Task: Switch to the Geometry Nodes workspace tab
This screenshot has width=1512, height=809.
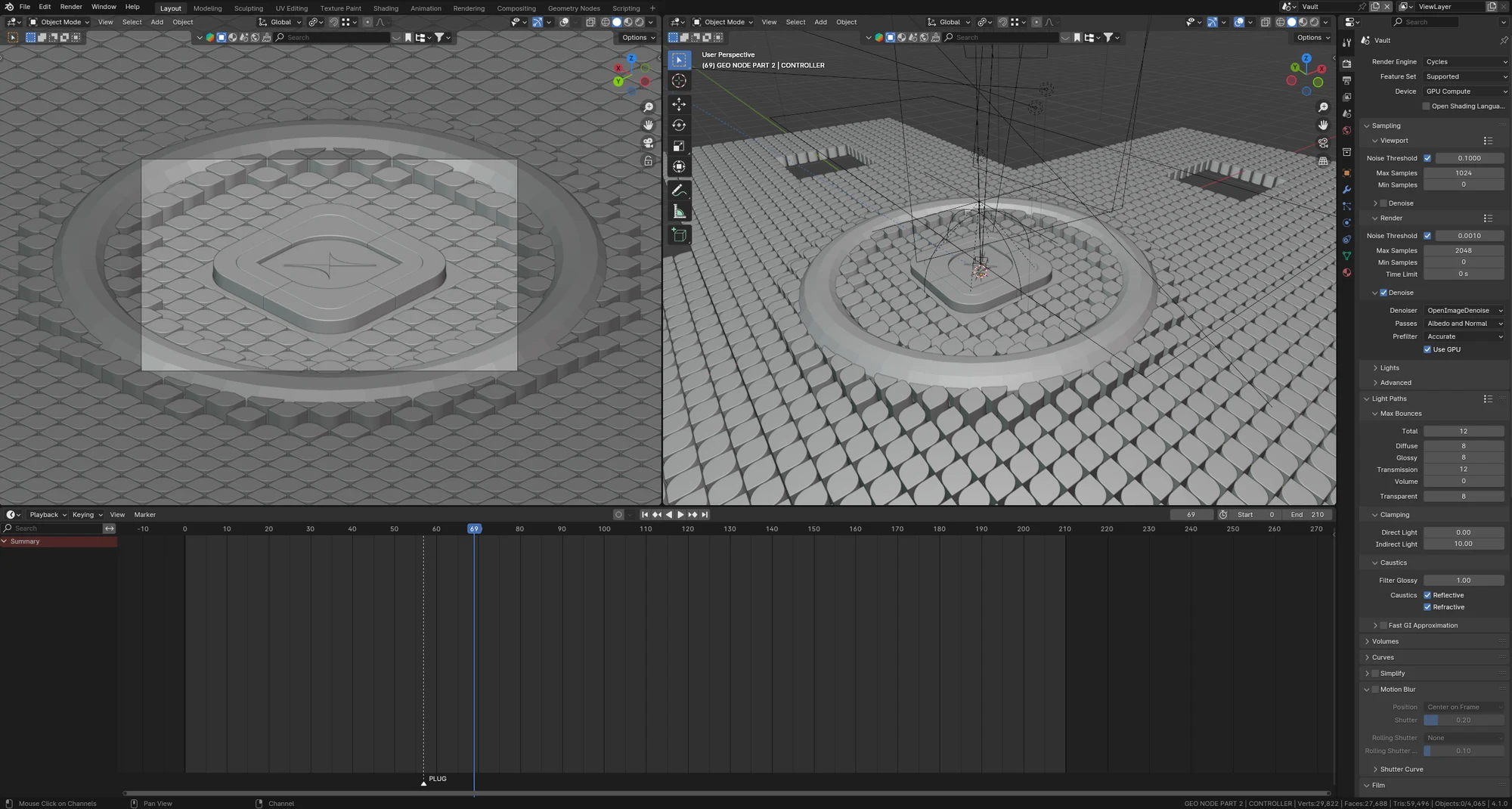Action: (x=574, y=8)
